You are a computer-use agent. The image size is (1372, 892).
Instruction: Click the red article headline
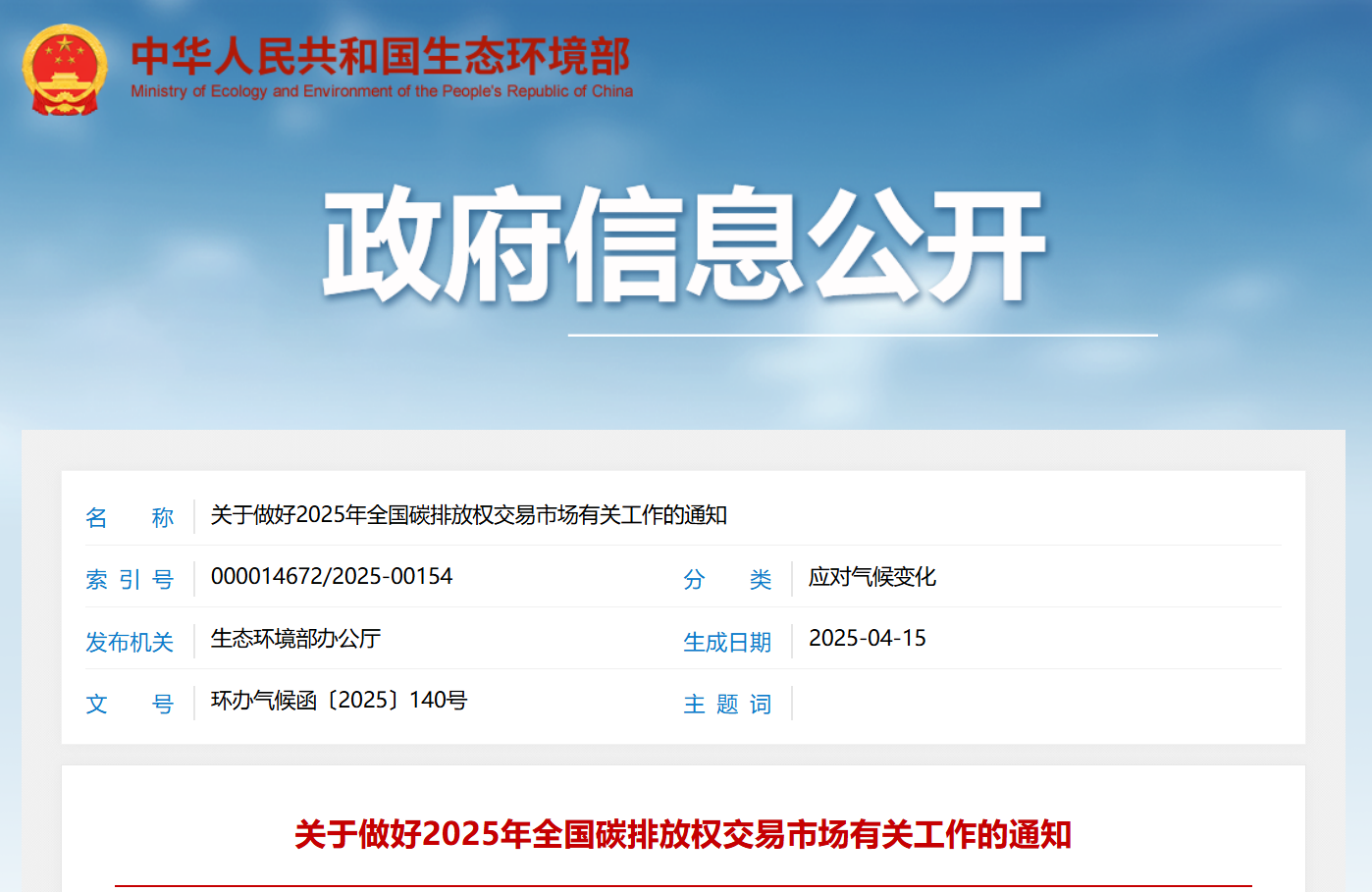point(683,834)
